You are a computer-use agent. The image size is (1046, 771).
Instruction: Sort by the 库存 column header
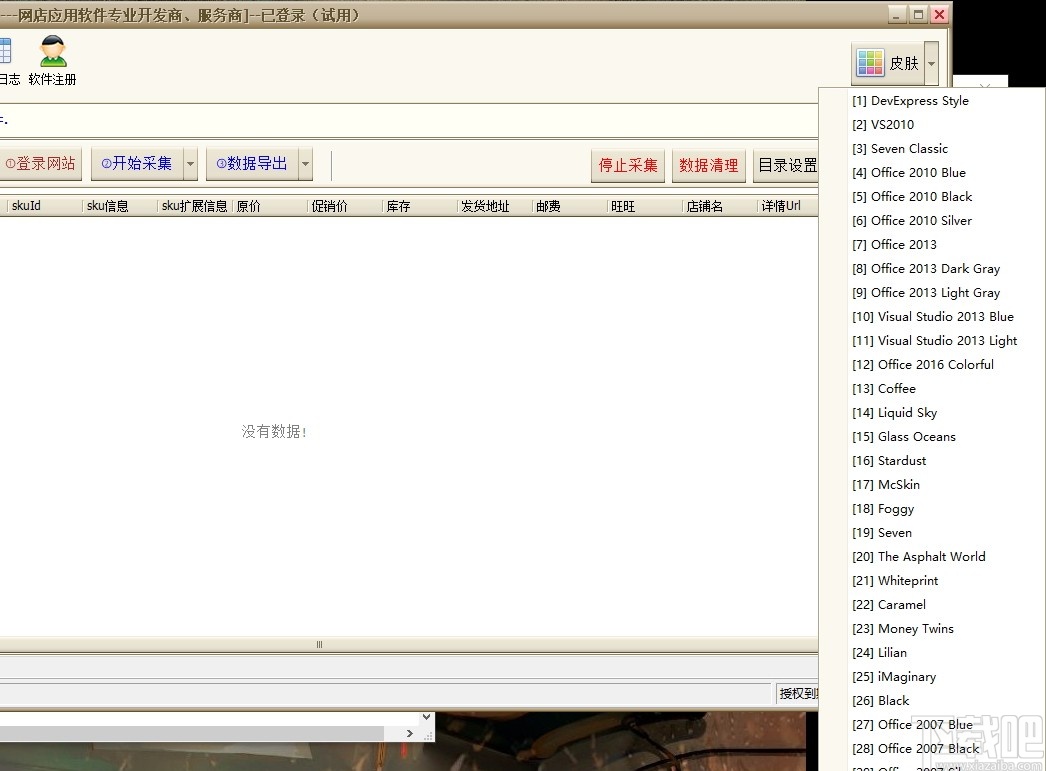click(420, 206)
